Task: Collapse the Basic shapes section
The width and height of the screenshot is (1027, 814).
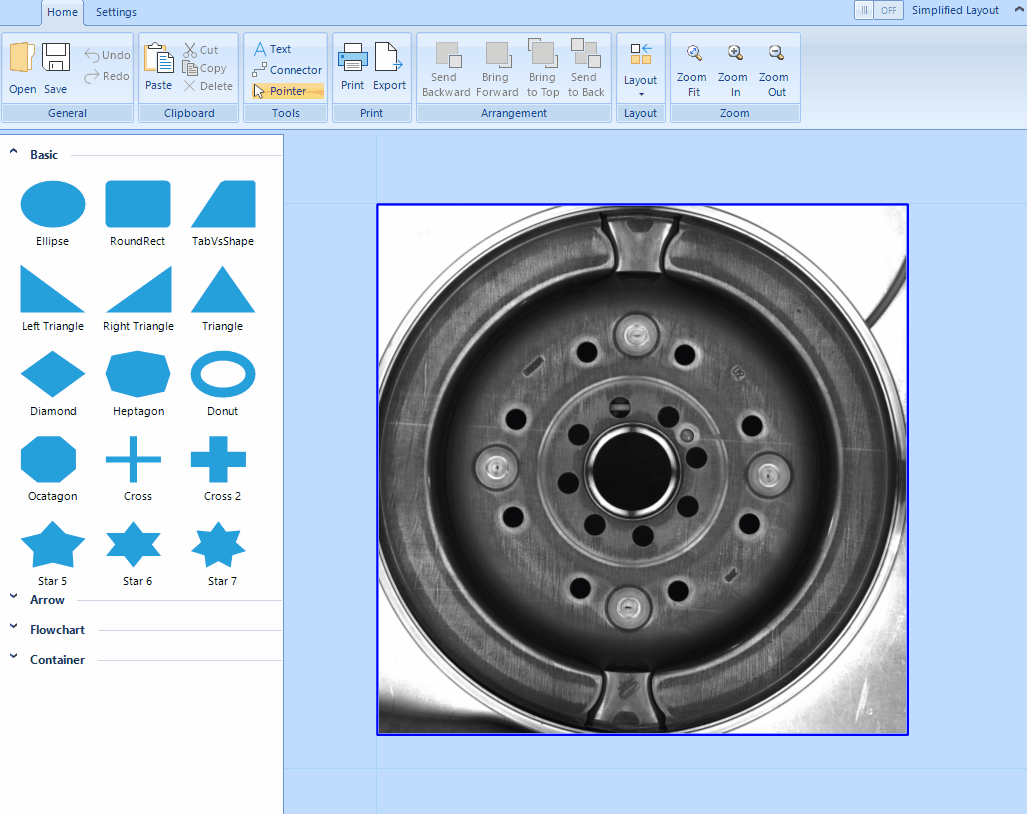Action: 44,155
